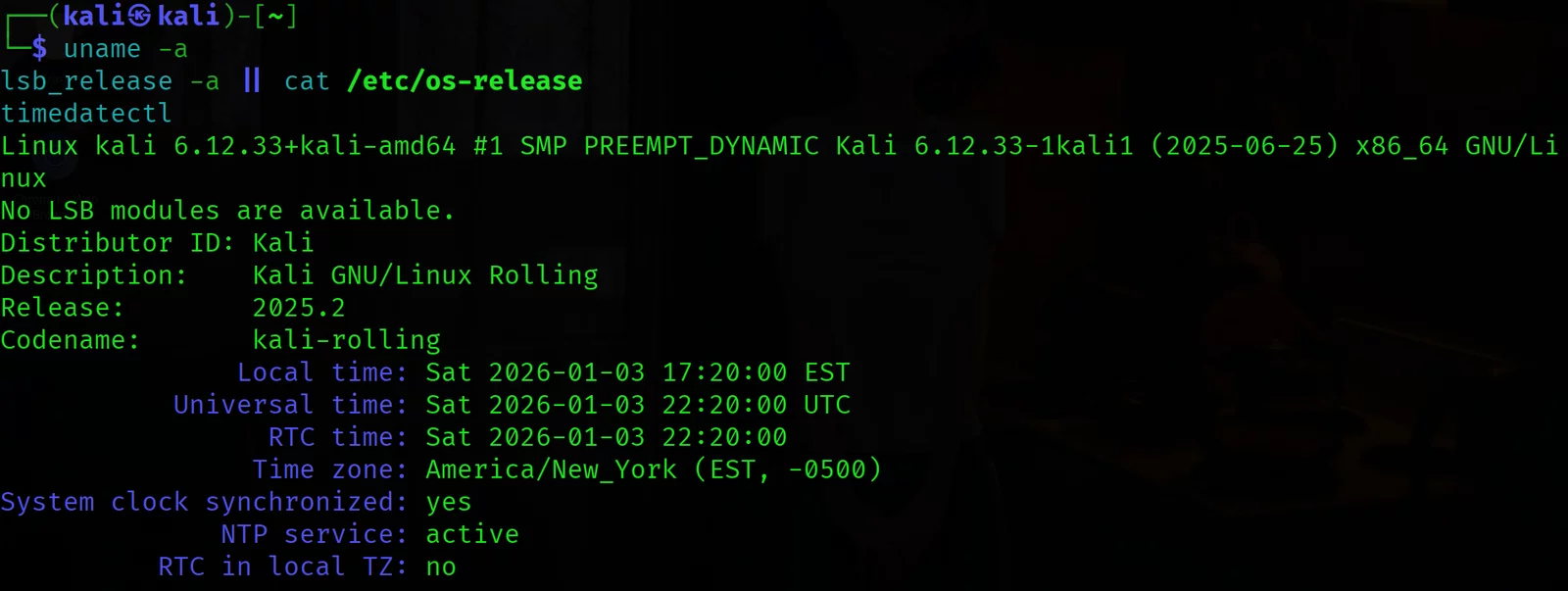Click the release number 2025.2
The width and height of the screenshot is (1568, 591).
(299, 308)
